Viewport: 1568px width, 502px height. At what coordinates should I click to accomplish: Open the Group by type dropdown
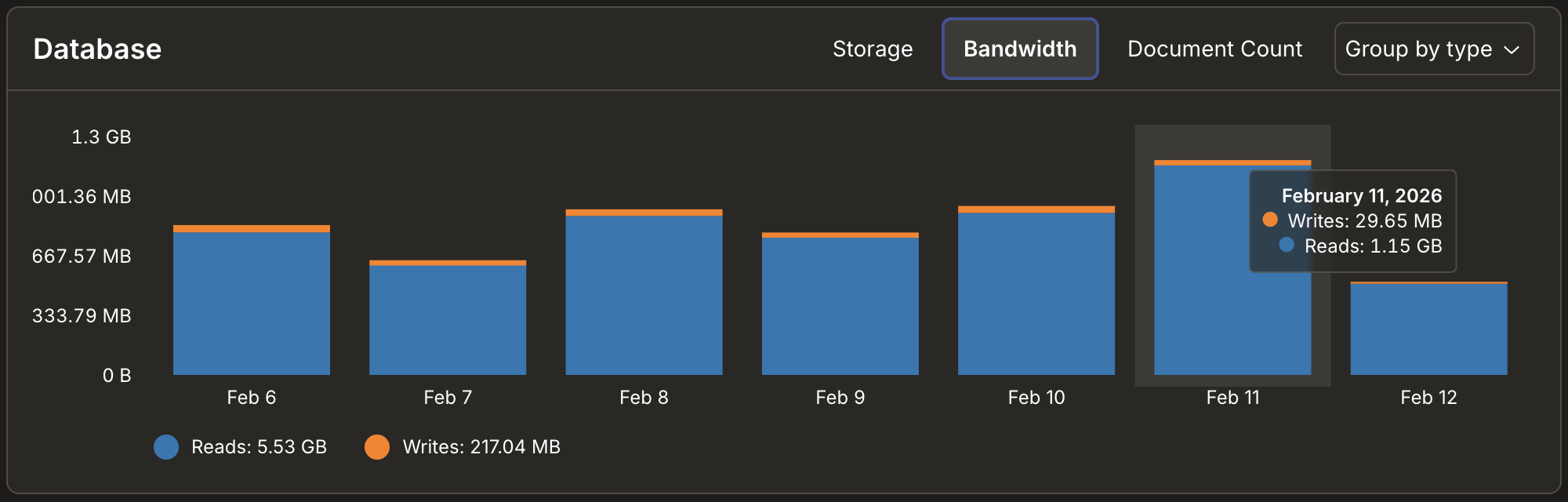(1434, 49)
